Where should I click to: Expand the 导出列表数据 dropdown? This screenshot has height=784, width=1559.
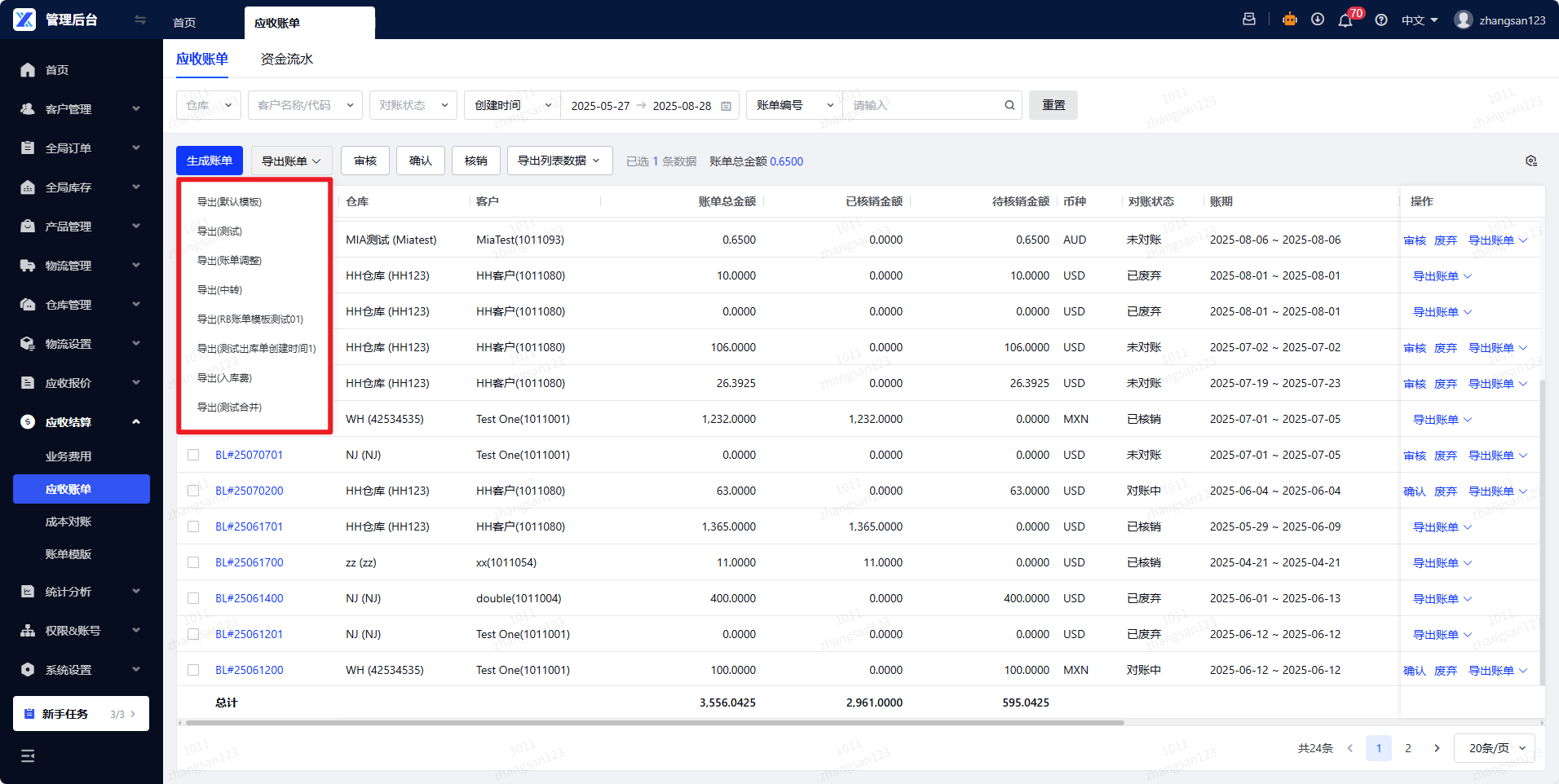coord(559,161)
